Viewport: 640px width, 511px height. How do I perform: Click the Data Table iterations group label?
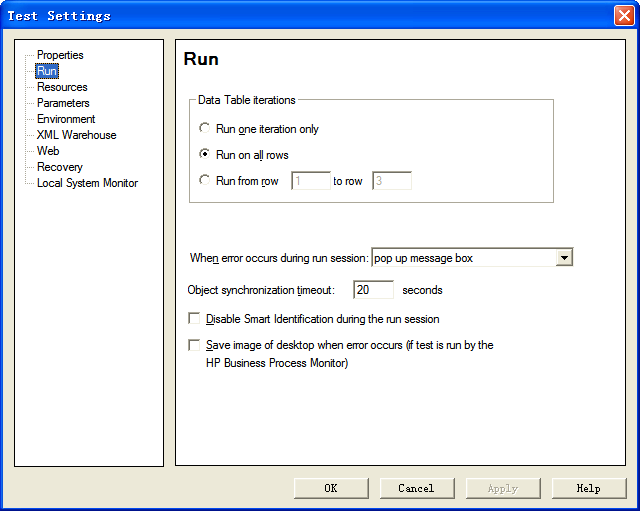[247, 100]
